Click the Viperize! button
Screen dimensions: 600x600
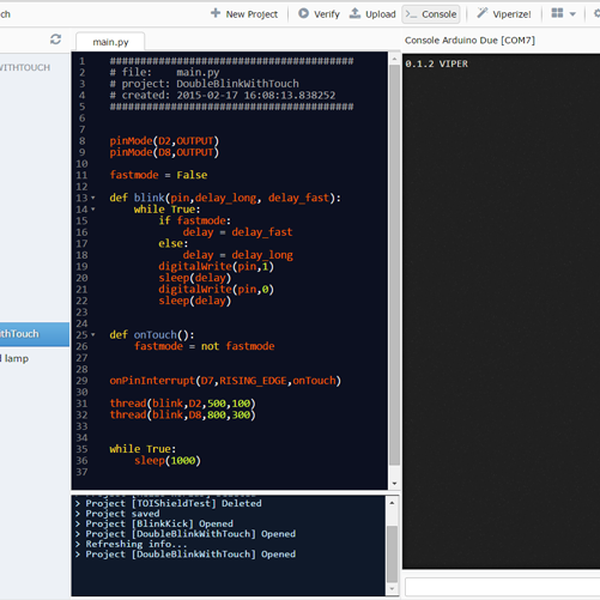tap(504, 14)
